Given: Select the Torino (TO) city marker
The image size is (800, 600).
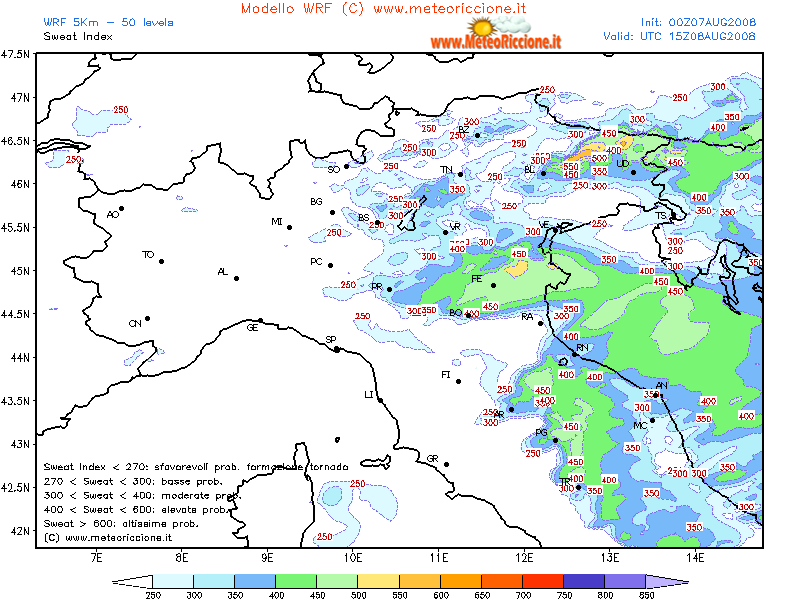Looking at the screenshot, I should click(x=161, y=261).
